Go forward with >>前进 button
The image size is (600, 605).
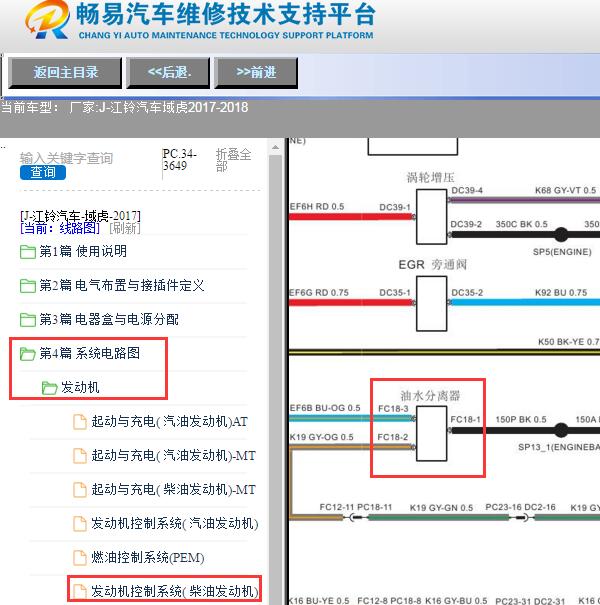coord(256,73)
